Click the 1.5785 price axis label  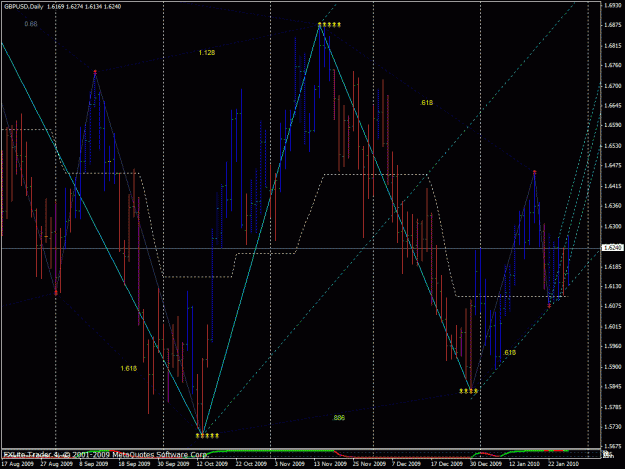(613, 407)
